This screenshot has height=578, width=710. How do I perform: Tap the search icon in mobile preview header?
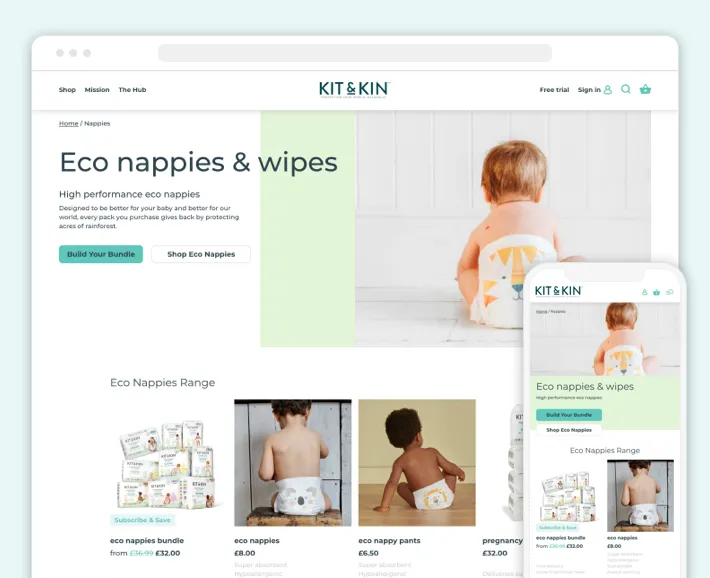coord(670,292)
